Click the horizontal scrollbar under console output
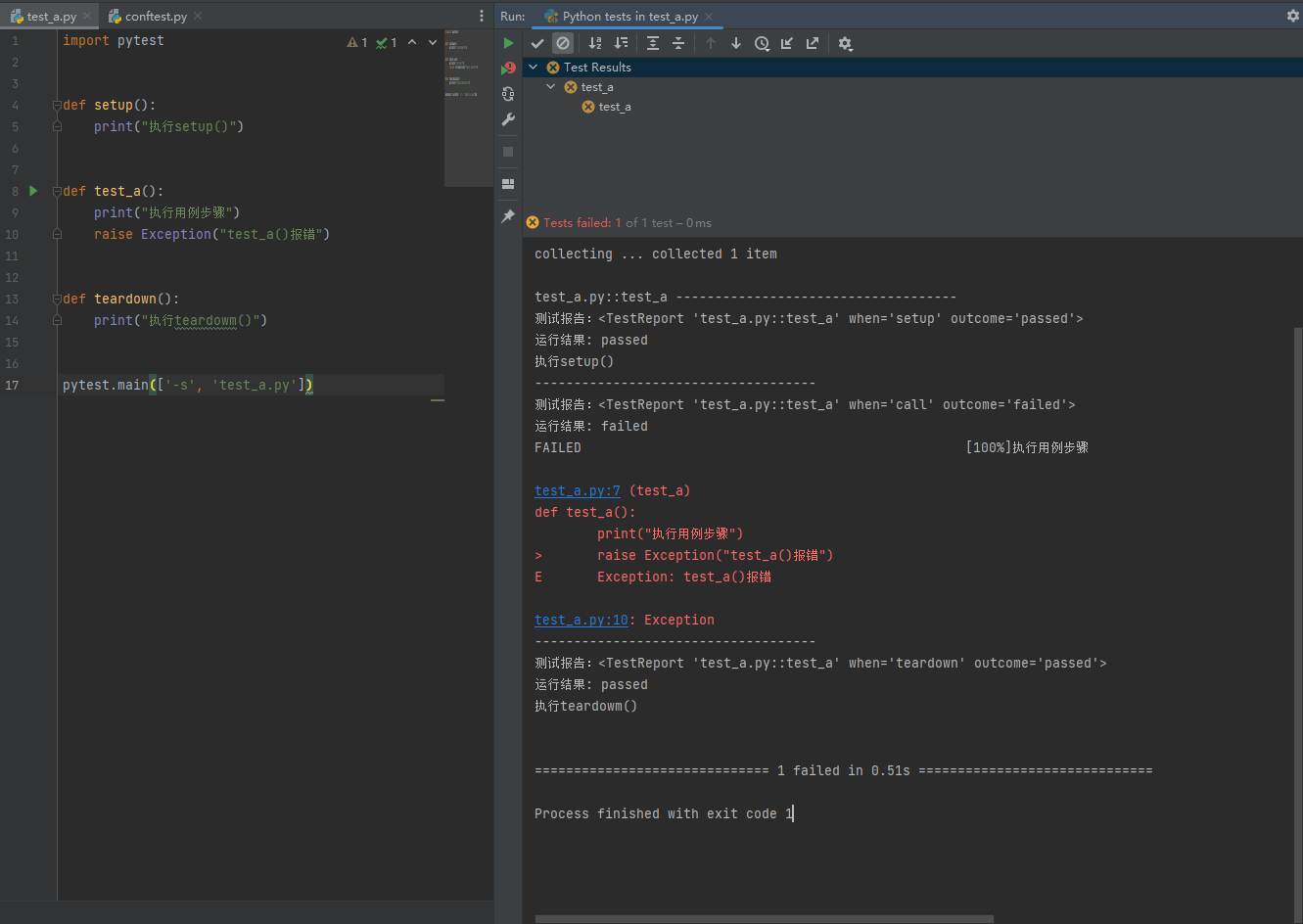The width and height of the screenshot is (1303, 924). click(764, 919)
